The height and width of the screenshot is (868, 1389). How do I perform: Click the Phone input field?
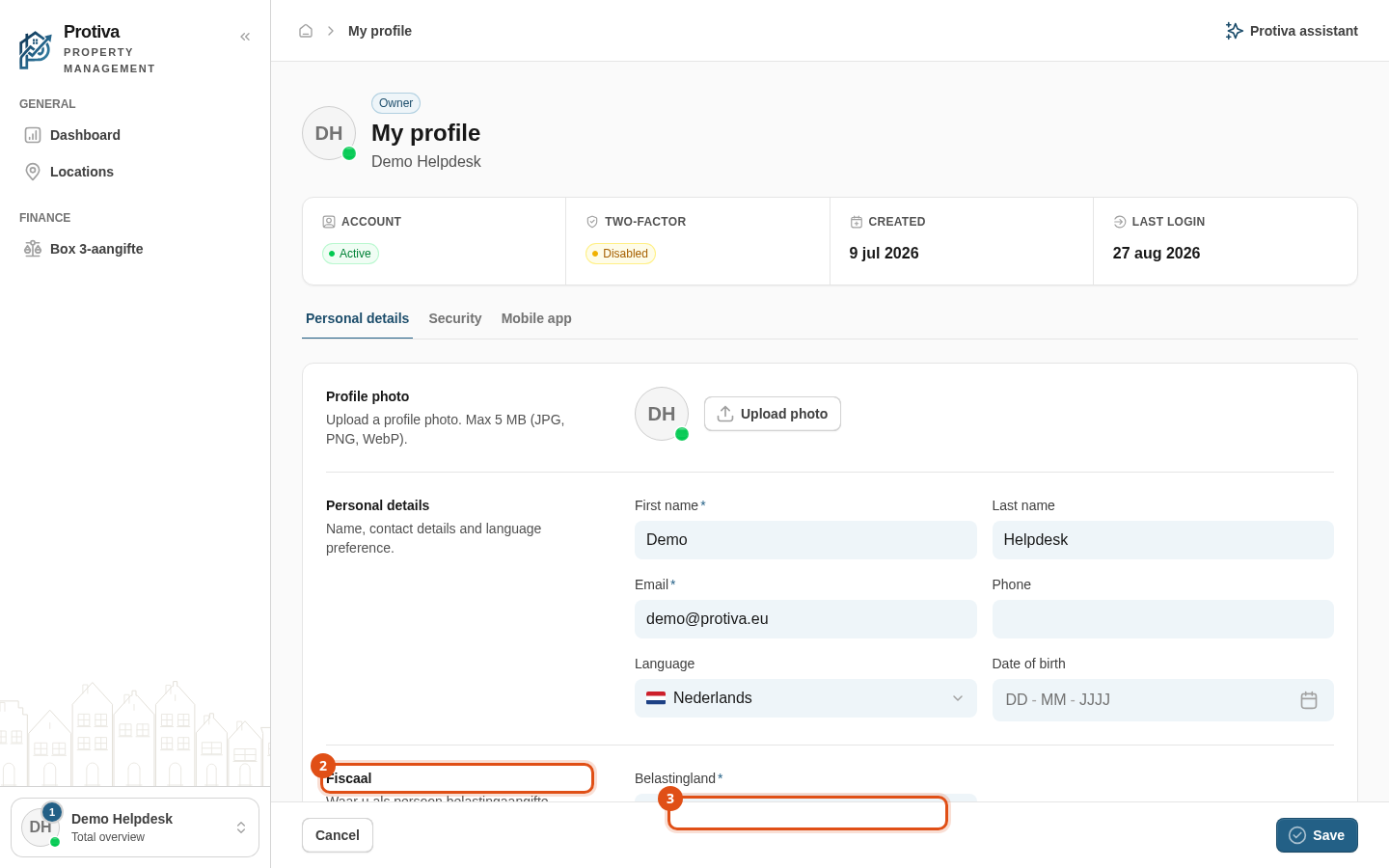click(1163, 619)
